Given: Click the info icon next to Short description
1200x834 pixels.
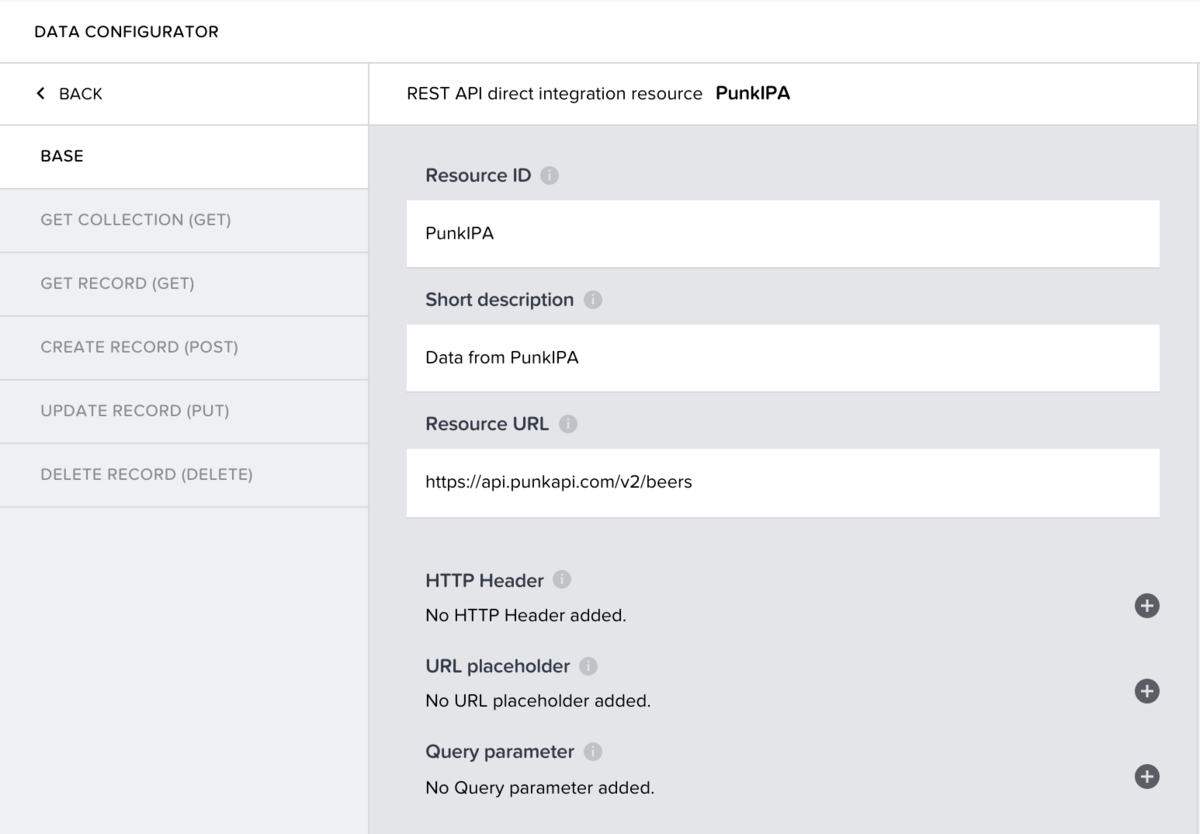Looking at the screenshot, I should tap(592, 300).
